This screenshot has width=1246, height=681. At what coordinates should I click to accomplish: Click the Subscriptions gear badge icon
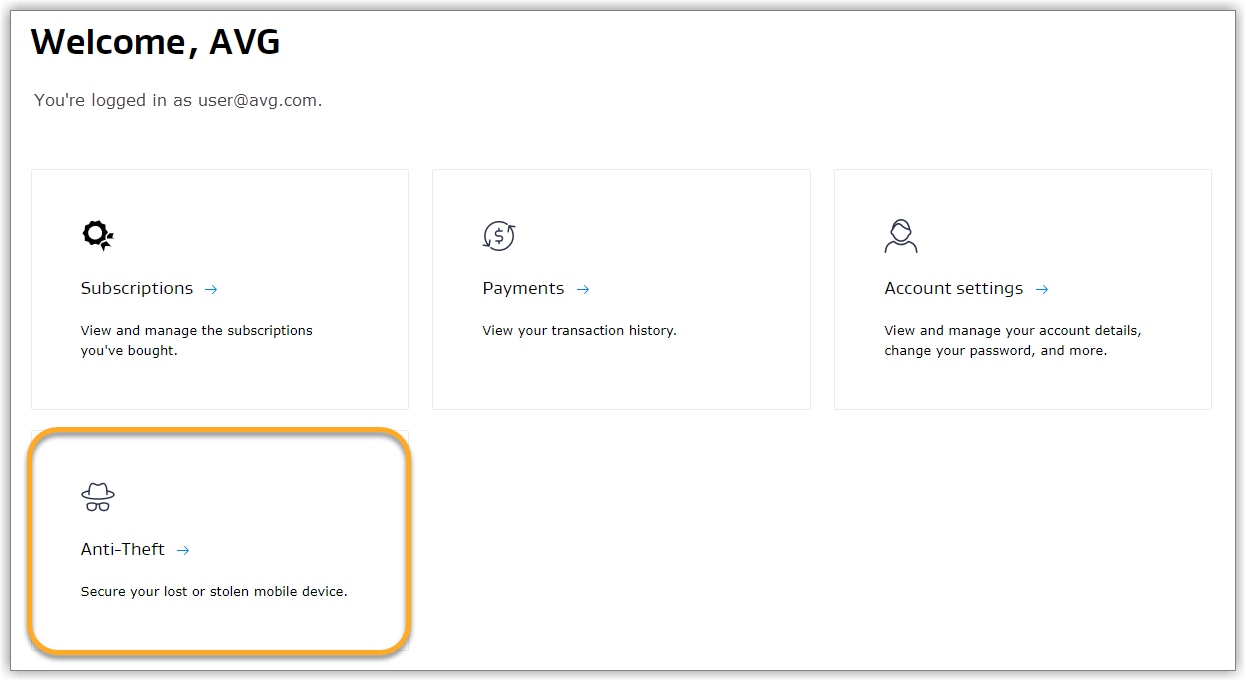[98, 235]
